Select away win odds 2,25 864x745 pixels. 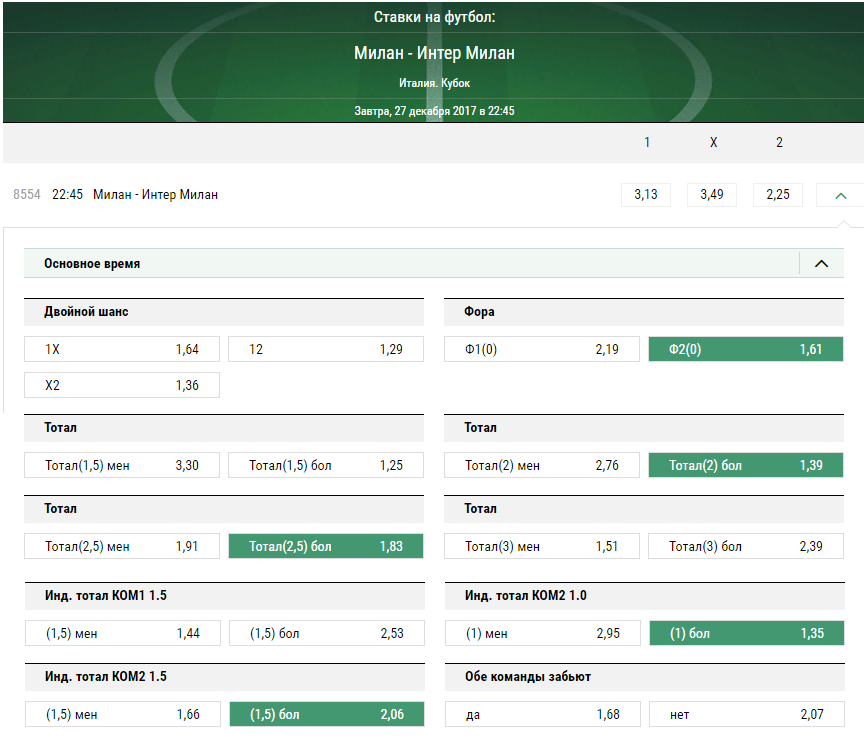tap(778, 195)
